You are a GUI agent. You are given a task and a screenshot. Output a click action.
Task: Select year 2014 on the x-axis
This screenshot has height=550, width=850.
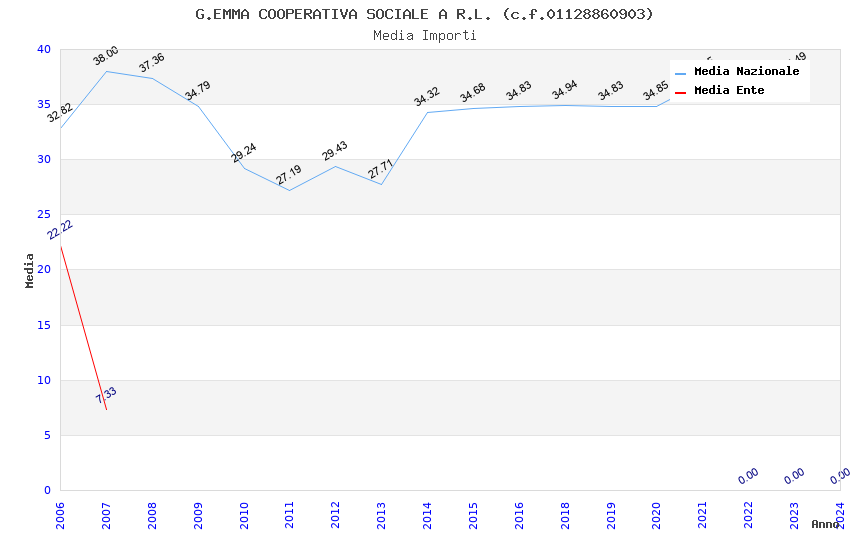427,515
